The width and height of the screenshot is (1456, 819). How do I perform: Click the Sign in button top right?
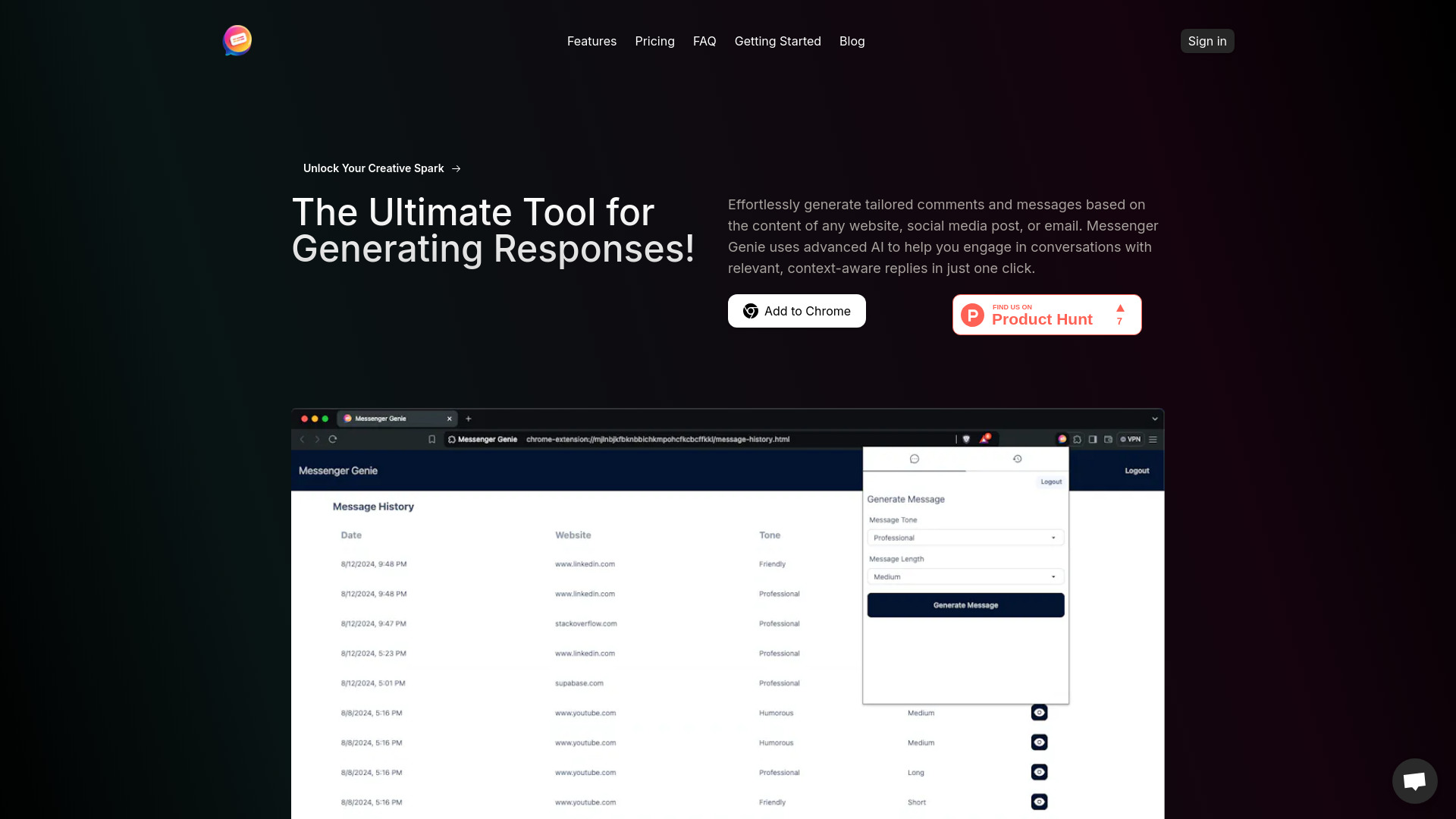[1206, 41]
